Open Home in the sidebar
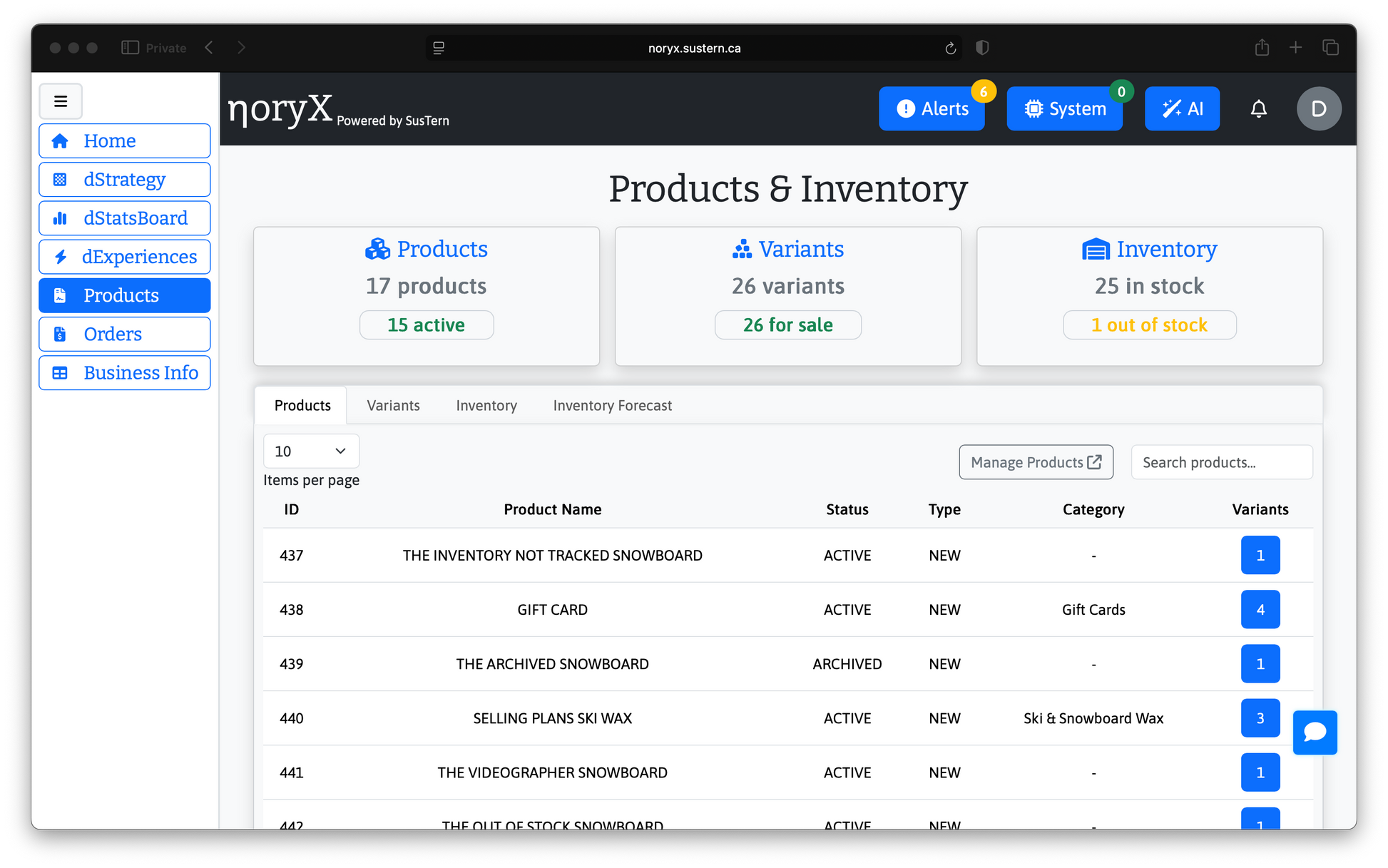 coord(125,141)
